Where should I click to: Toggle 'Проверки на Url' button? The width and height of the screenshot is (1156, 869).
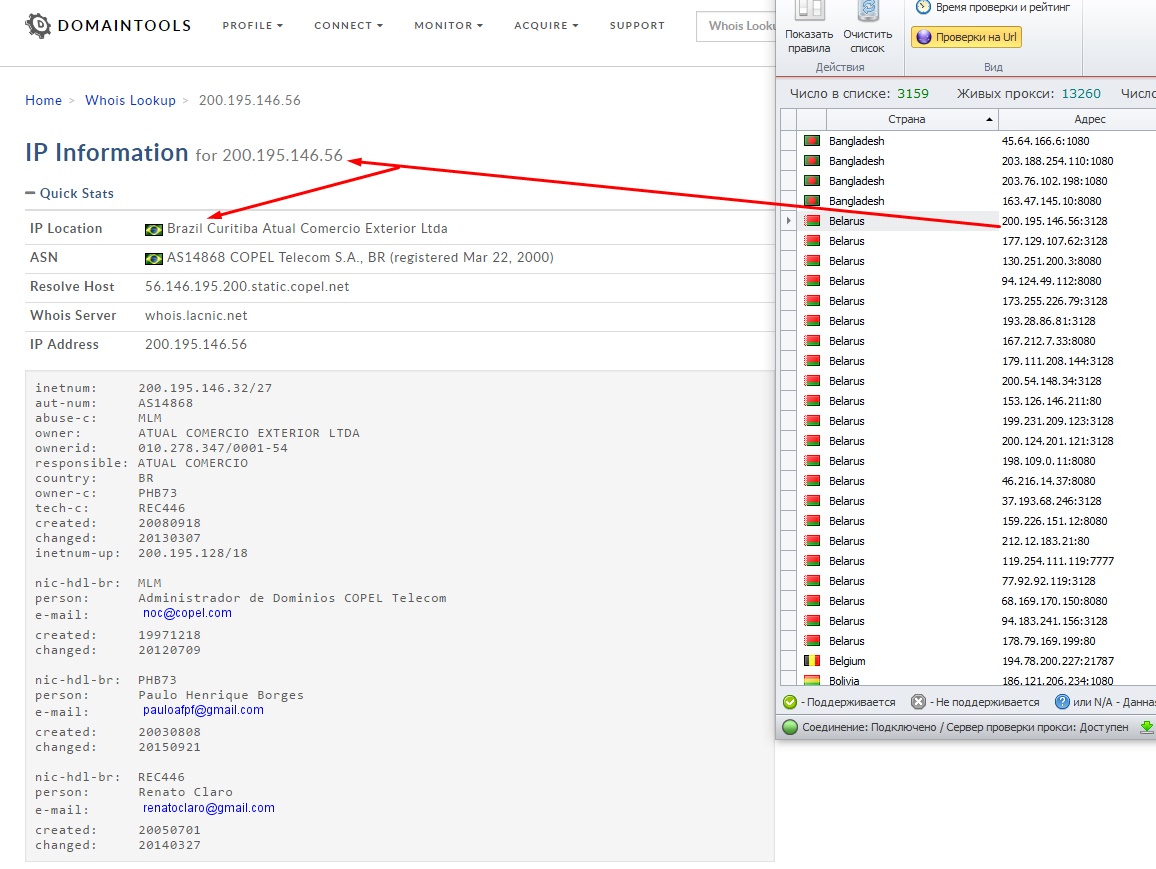click(967, 37)
